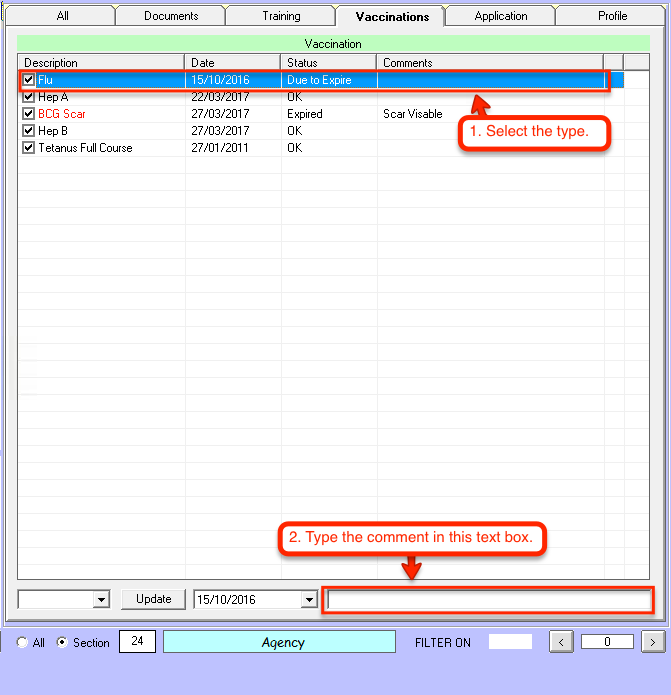Select the All radio button
Image resolution: width=671 pixels, height=695 pixels.
22,643
